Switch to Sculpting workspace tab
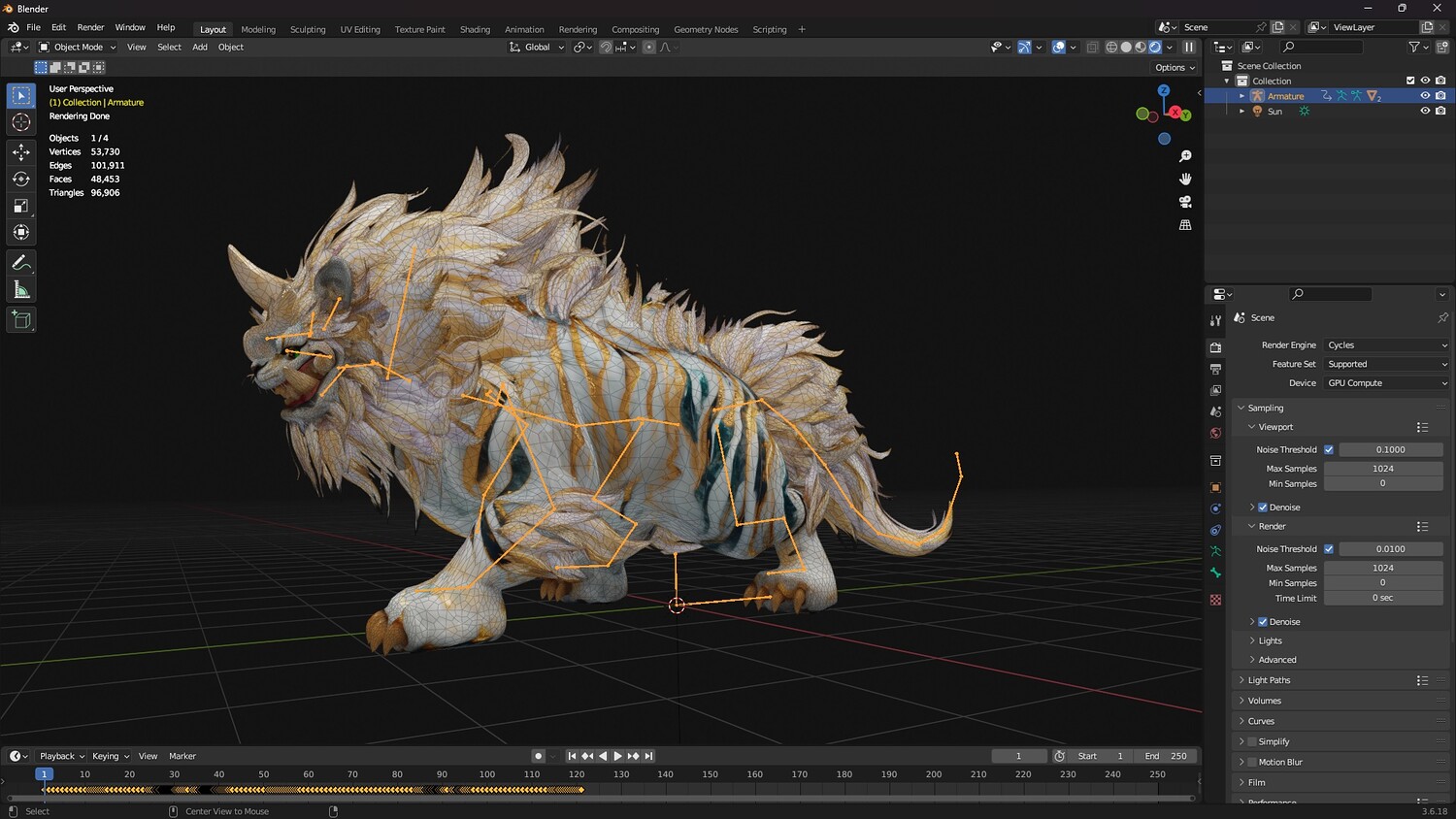The width and height of the screenshot is (1456, 819). click(308, 29)
